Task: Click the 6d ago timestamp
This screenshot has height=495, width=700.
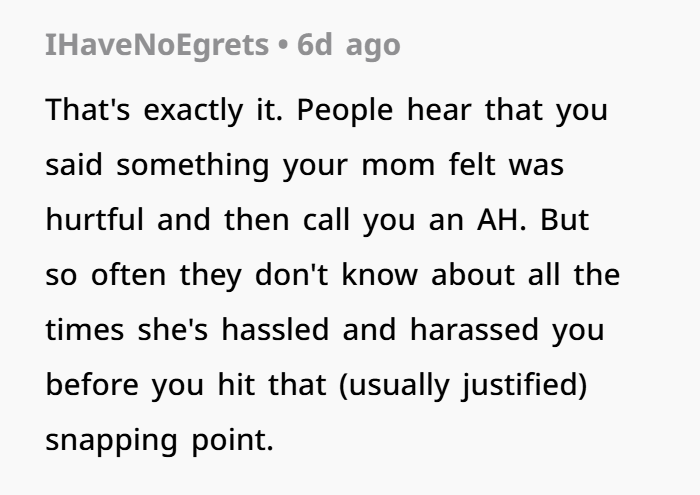Action: (x=349, y=45)
